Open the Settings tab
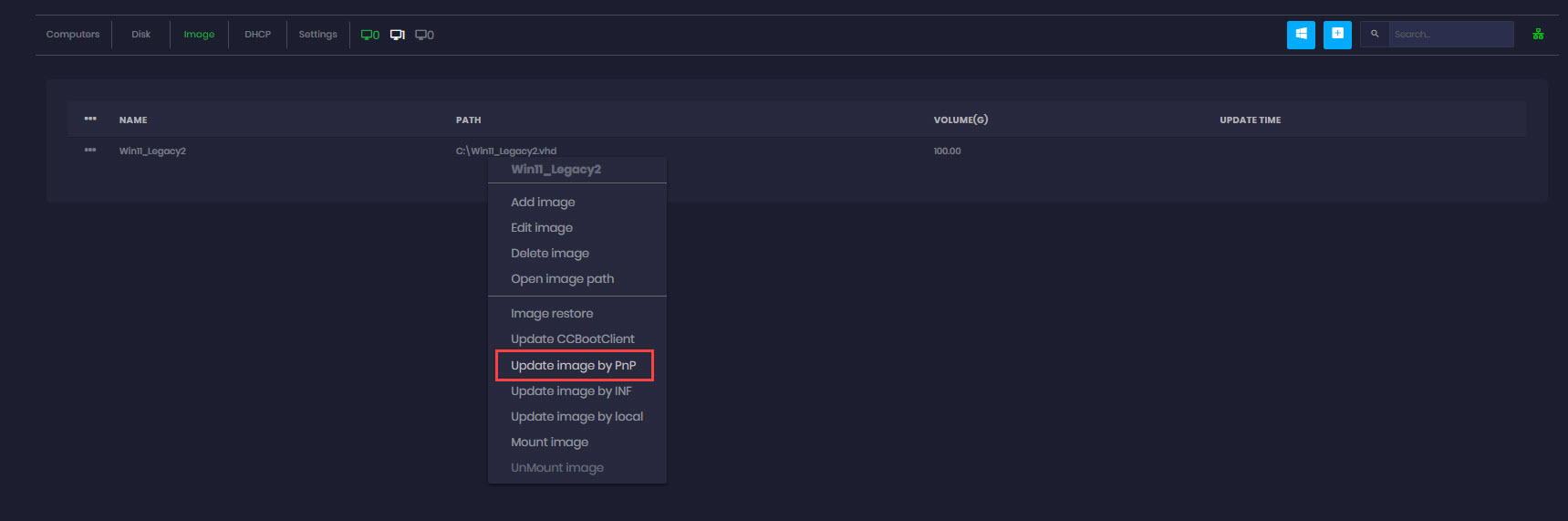The height and width of the screenshot is (521, 1568). click(x=317, y=35)
